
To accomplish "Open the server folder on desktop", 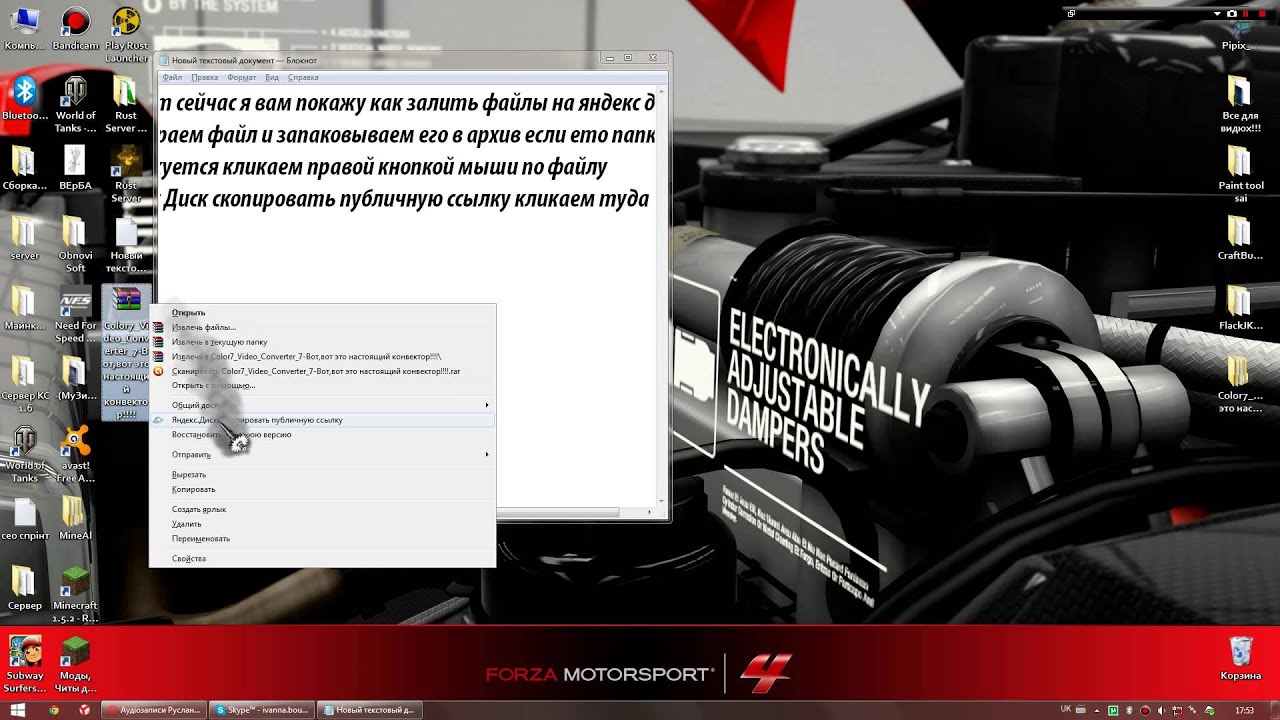I will pyautogui.click(x=24, y=237).
